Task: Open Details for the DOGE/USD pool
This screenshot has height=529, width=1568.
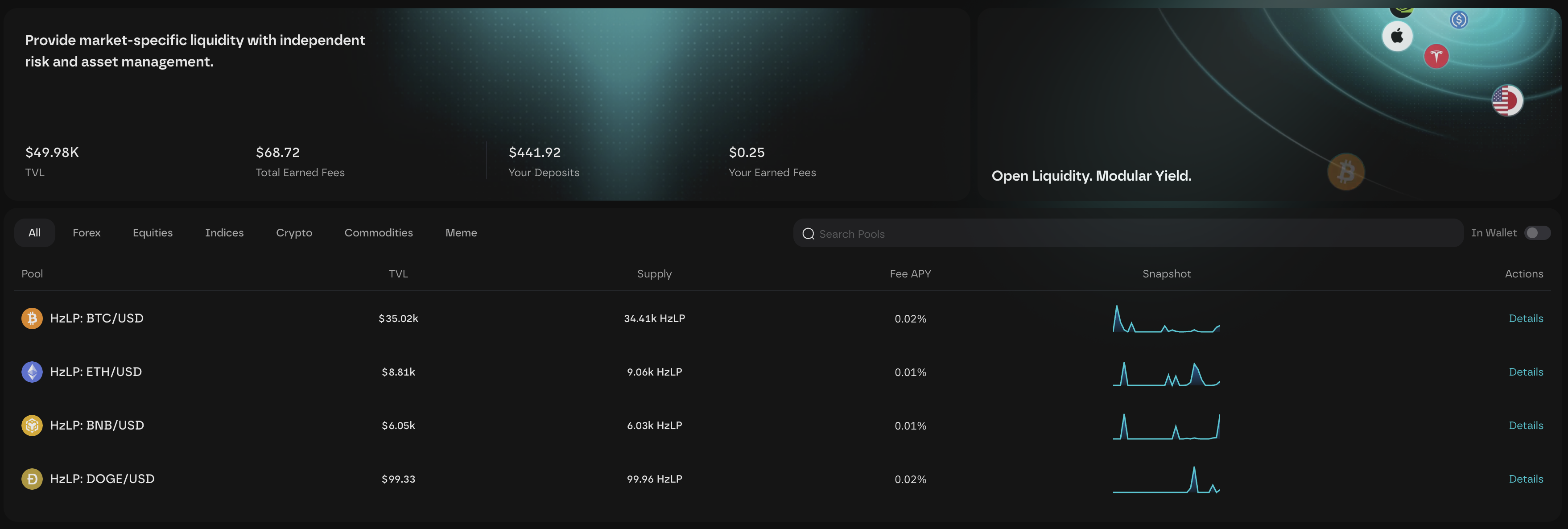Action: [x=1525, y=479]
